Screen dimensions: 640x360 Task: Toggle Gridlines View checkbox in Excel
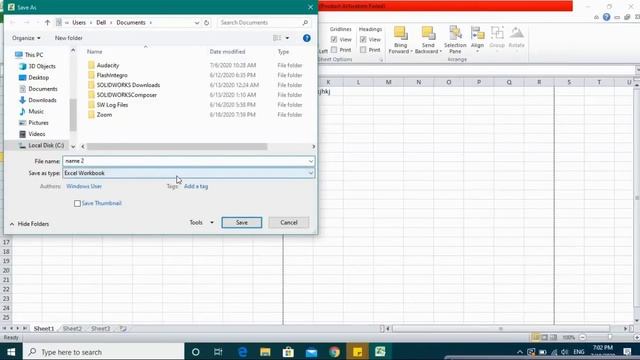334,40
